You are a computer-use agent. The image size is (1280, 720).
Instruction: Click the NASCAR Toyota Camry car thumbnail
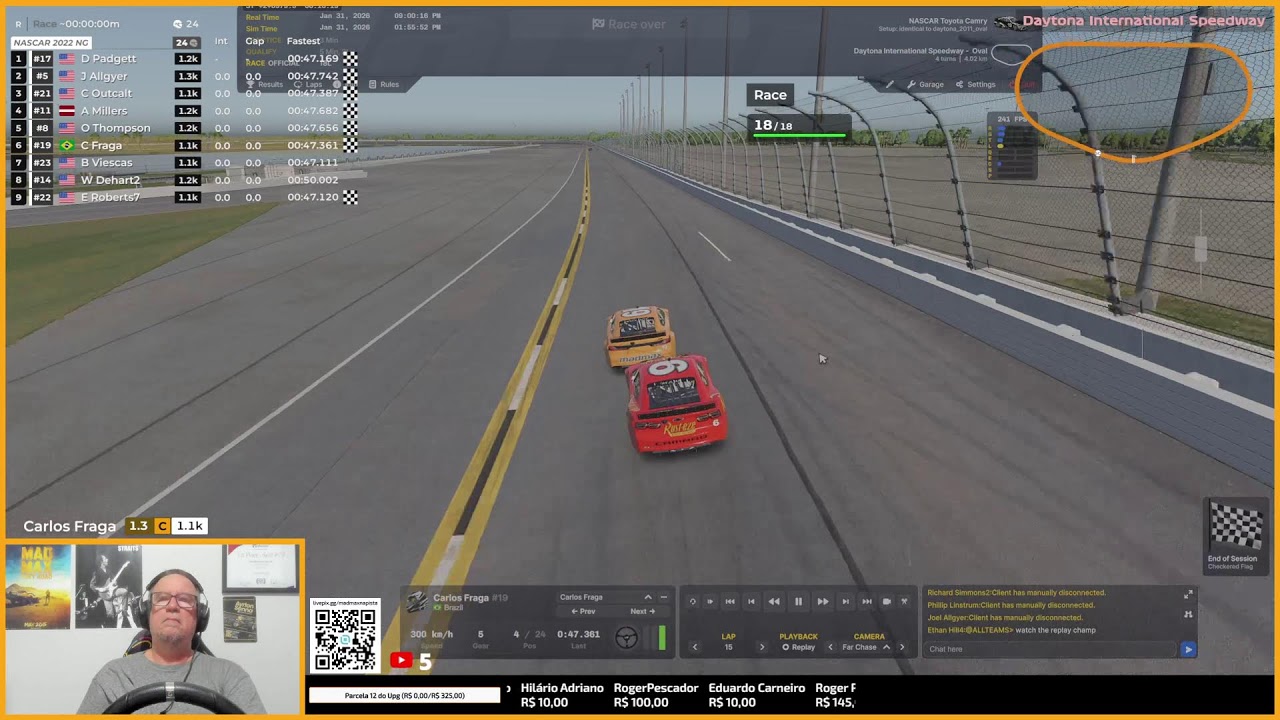click(1008, 22)
